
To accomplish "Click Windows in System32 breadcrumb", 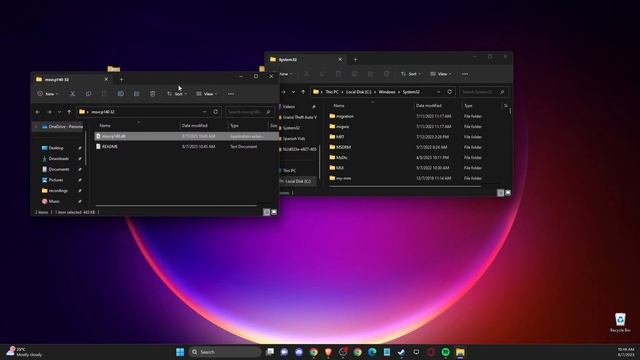I will coord(387,92).
